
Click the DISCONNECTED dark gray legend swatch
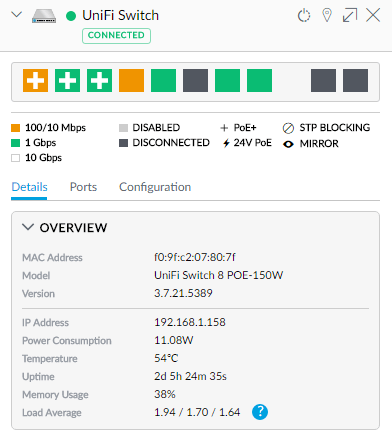click(x=123, y=143)
